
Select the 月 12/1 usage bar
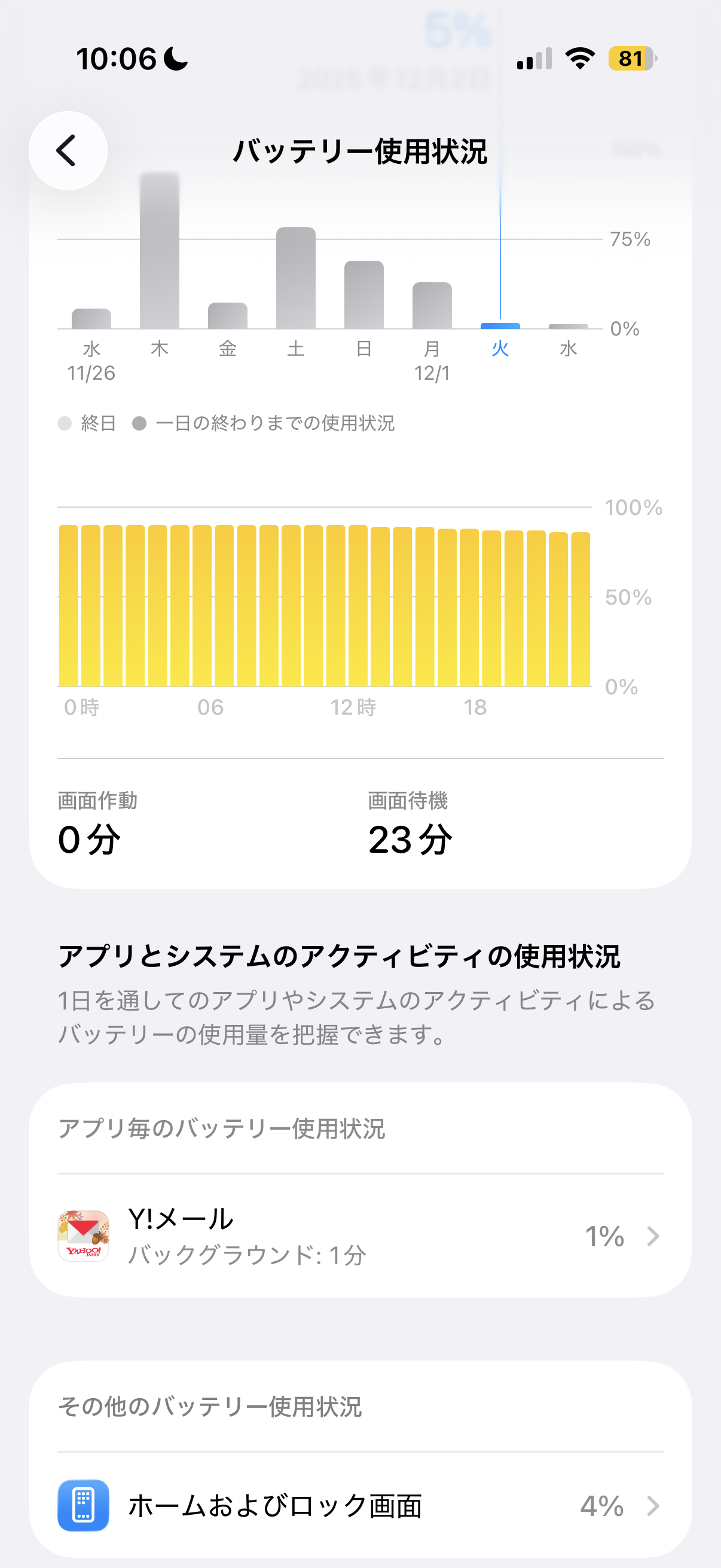pyautogui.click(x=432, y=306)
